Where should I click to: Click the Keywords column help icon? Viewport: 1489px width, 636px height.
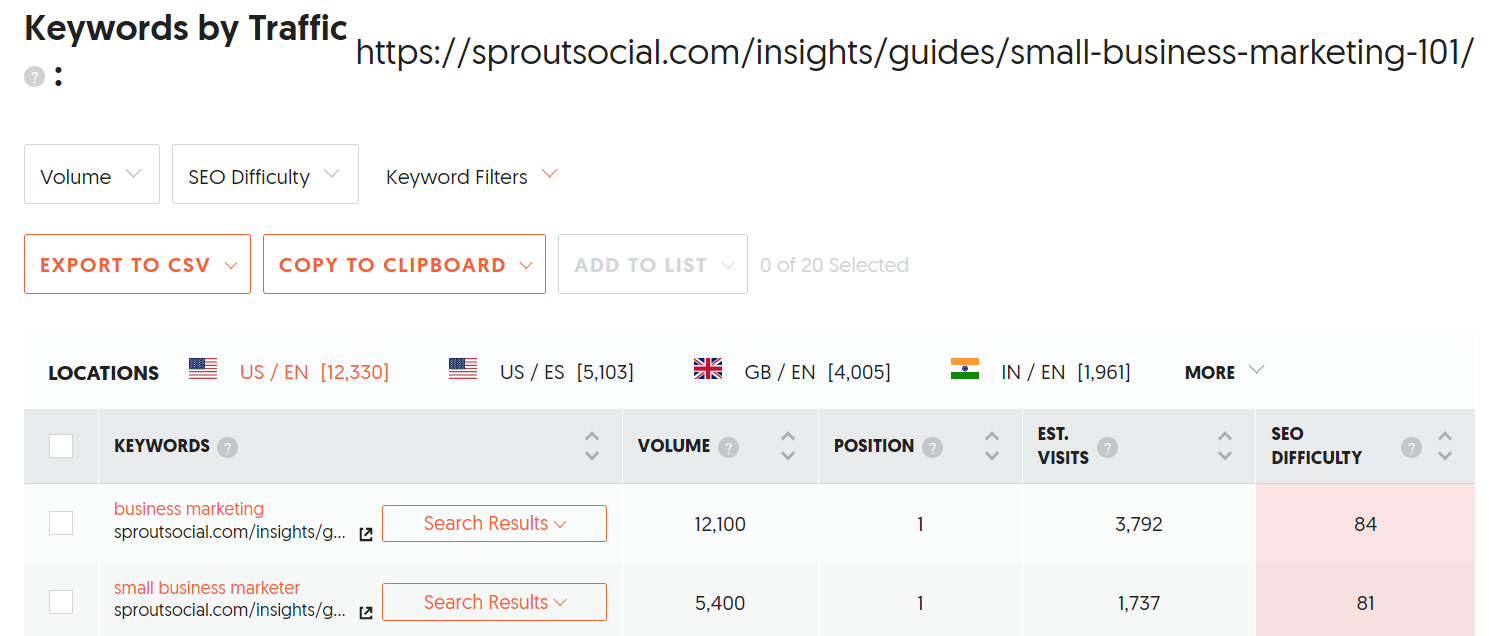tap(228, 447)
